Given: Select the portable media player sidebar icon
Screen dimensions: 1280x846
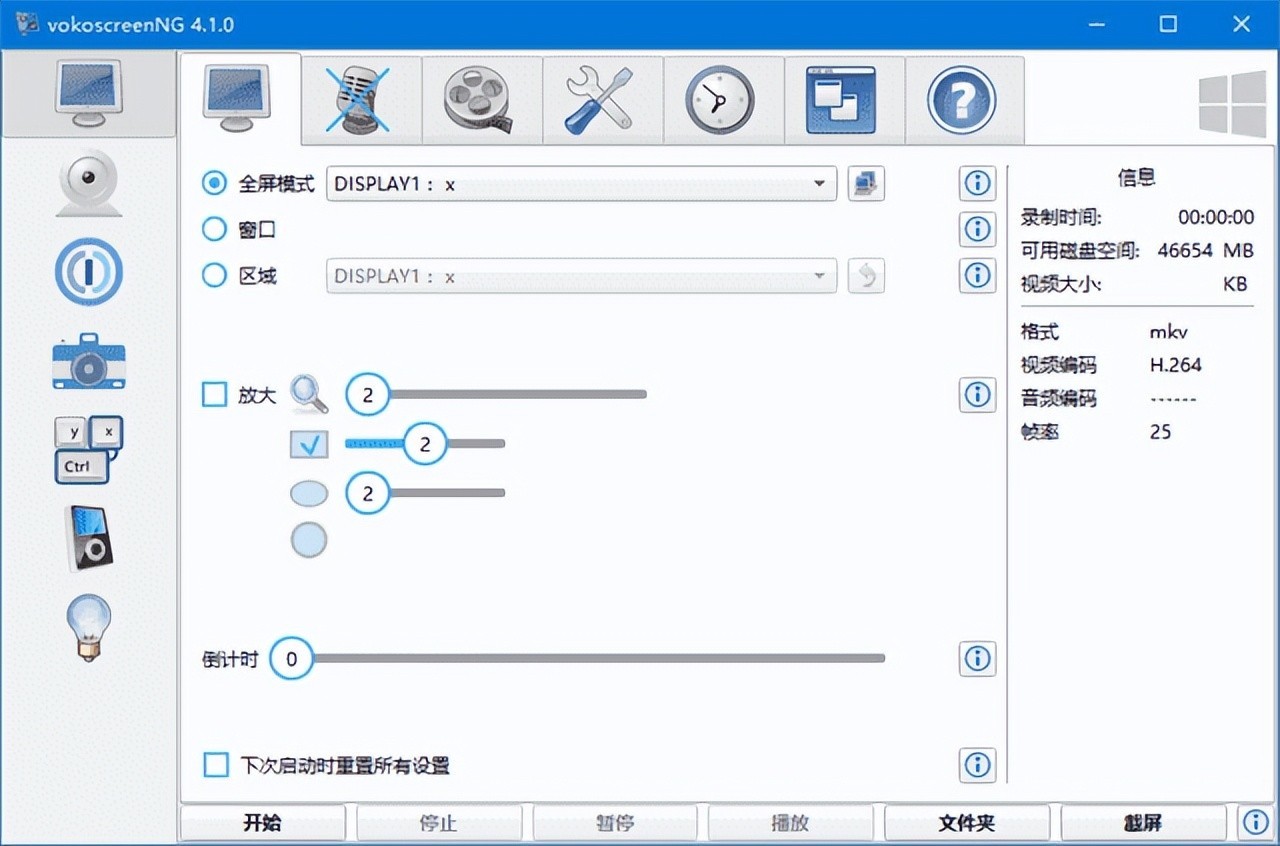Looking at the screenshot, I should coord(89,538).
